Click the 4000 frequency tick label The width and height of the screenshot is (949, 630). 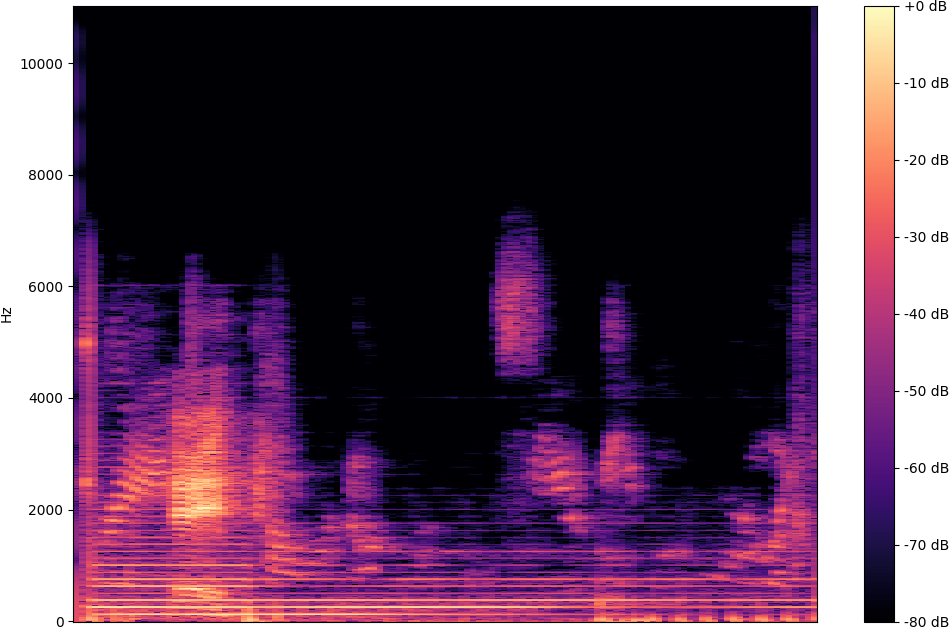(45, 399)
